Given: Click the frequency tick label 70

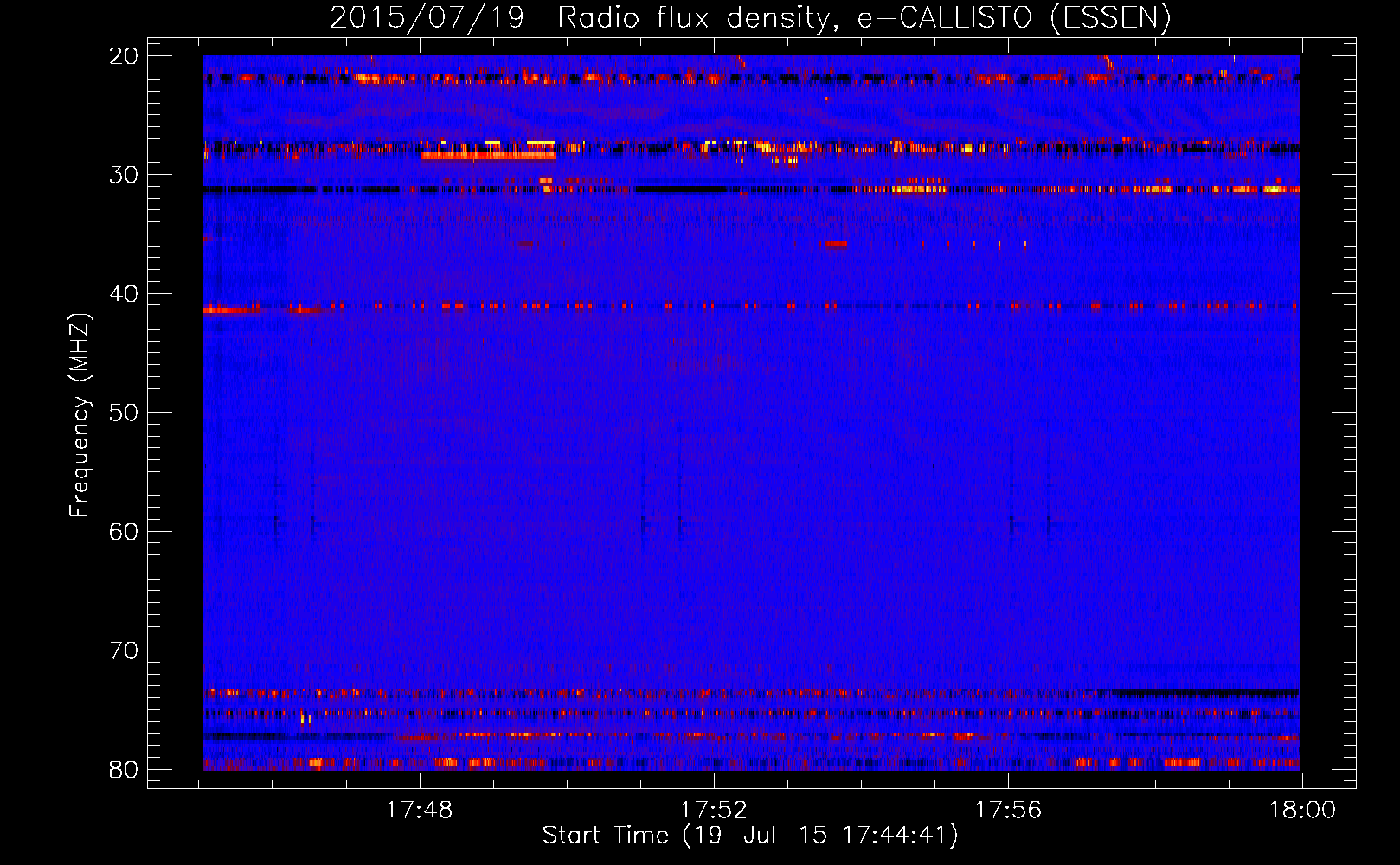Looking at the screenshot, I should (x=125, y=650).
